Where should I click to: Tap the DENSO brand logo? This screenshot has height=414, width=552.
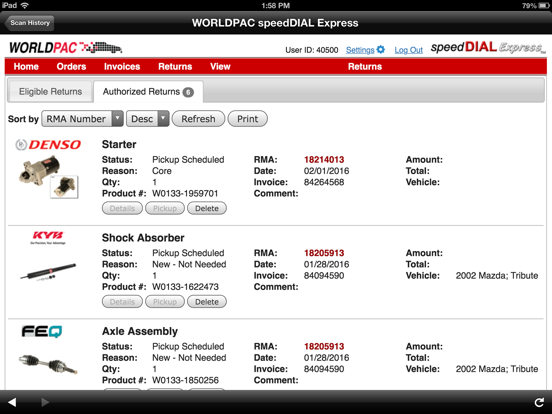click(48, 144)
